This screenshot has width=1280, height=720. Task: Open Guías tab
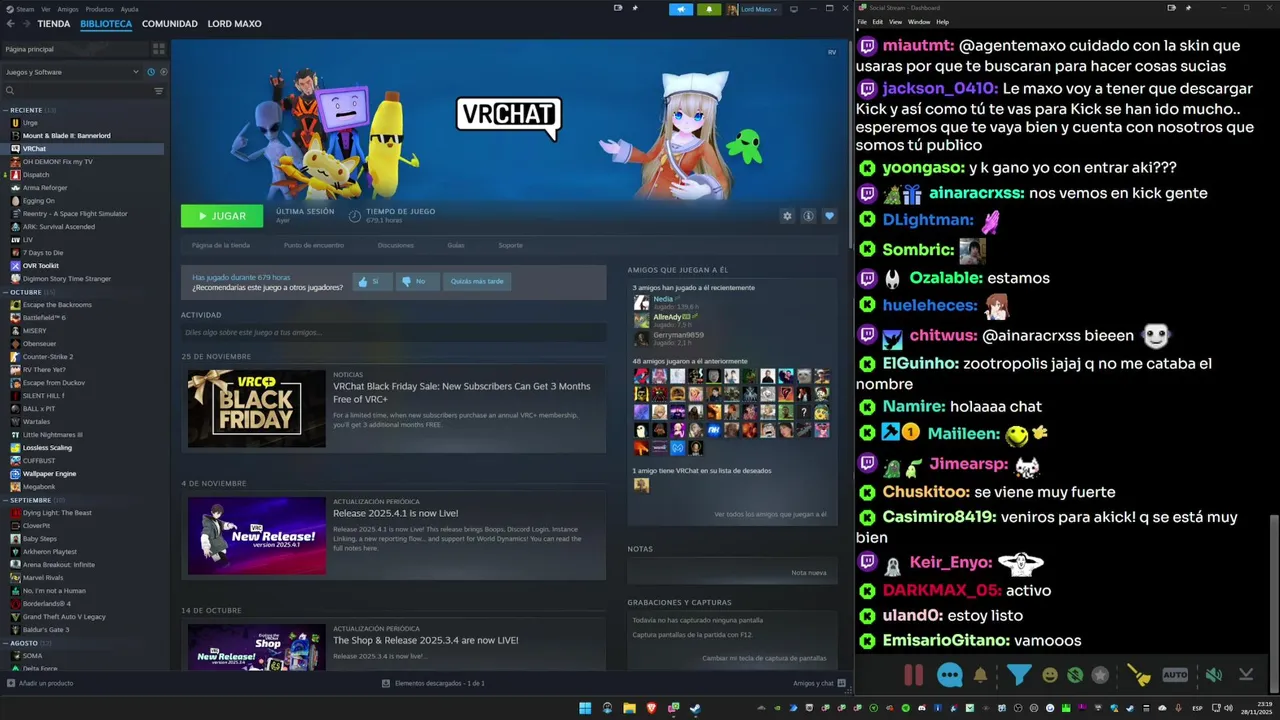[456, 245]
